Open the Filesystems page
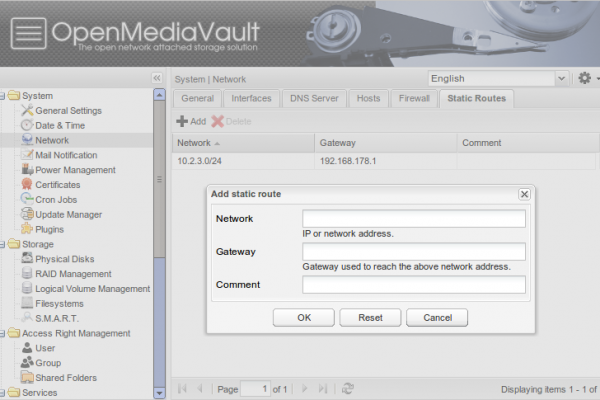Screen dimensions: 600x400 click(x=59, y=304)
